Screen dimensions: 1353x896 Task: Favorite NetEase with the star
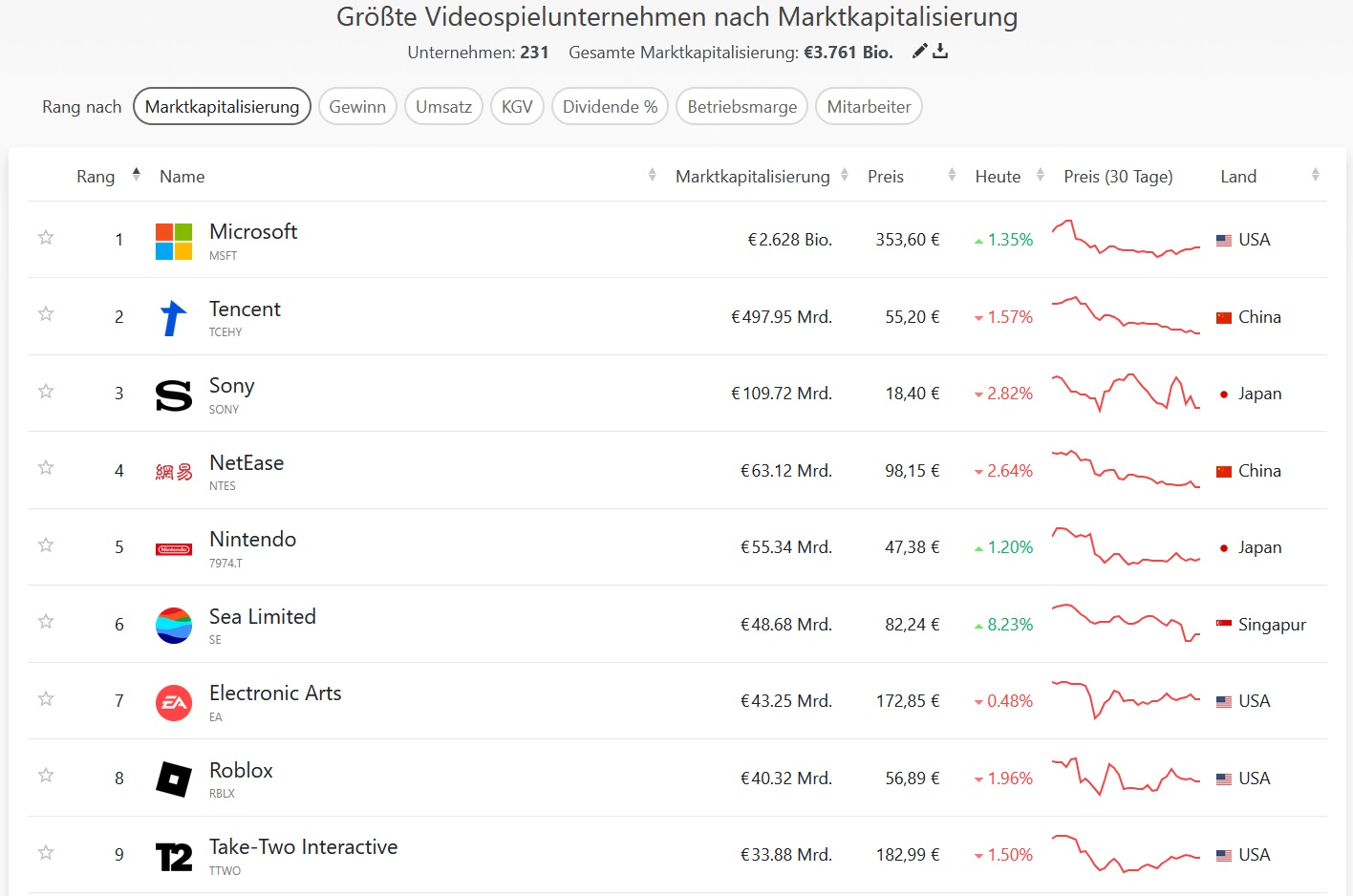click(x=46, y=467)
